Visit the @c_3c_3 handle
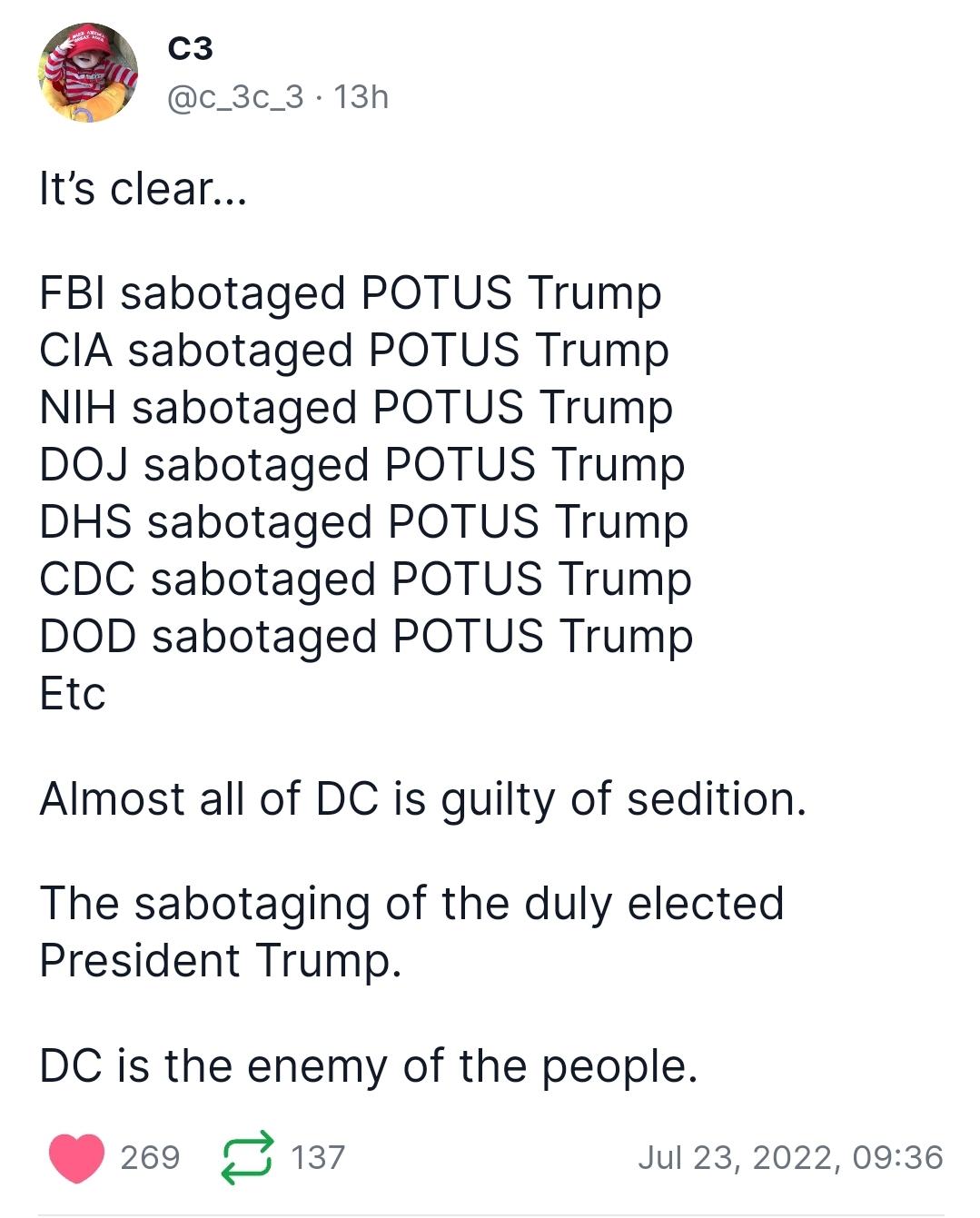 (236, 96)
